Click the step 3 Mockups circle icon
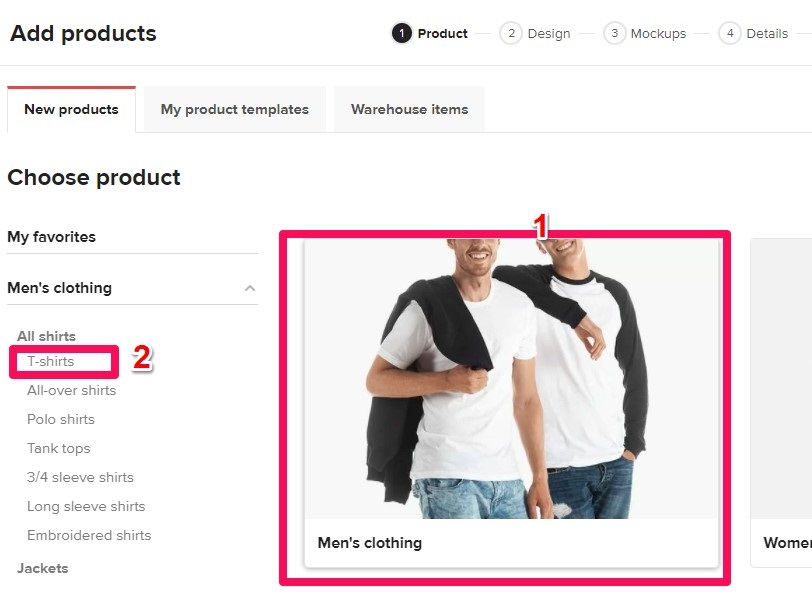Viewport: 812px width, 592px height. point(614,34)
